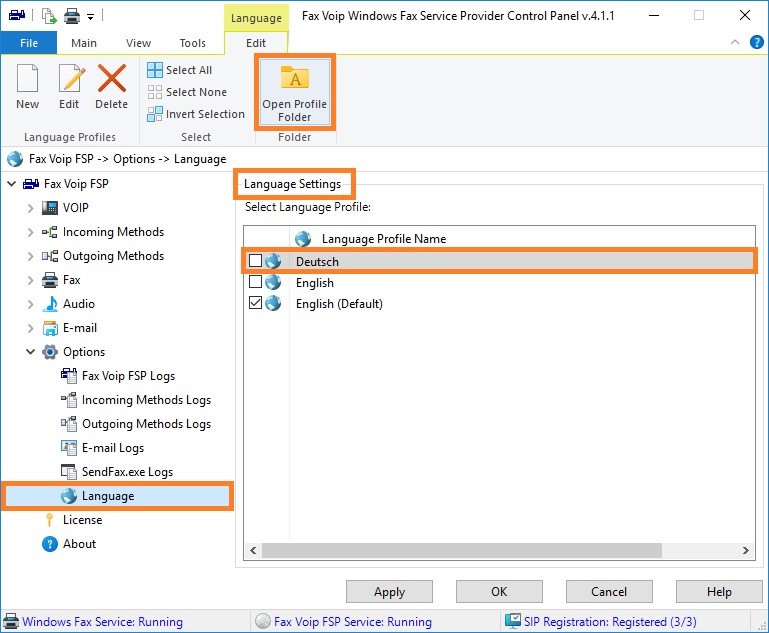Open the blue help question mark icon
Screen dimensions: 769x633
[756, 42]
